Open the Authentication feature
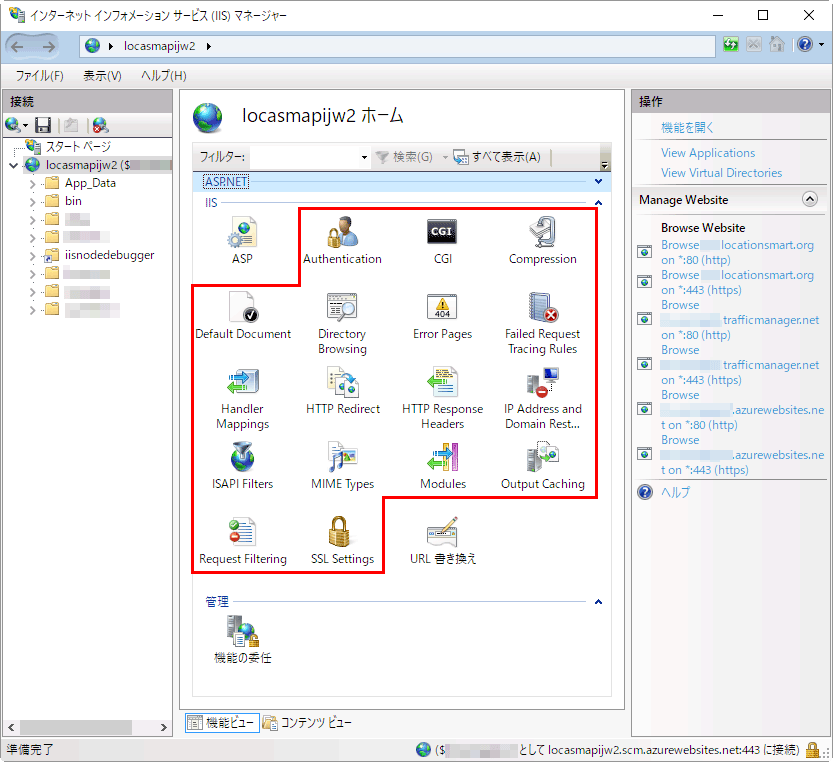Image resolution: width=833 pixels, height=762 pixels. tap(342, 237)
